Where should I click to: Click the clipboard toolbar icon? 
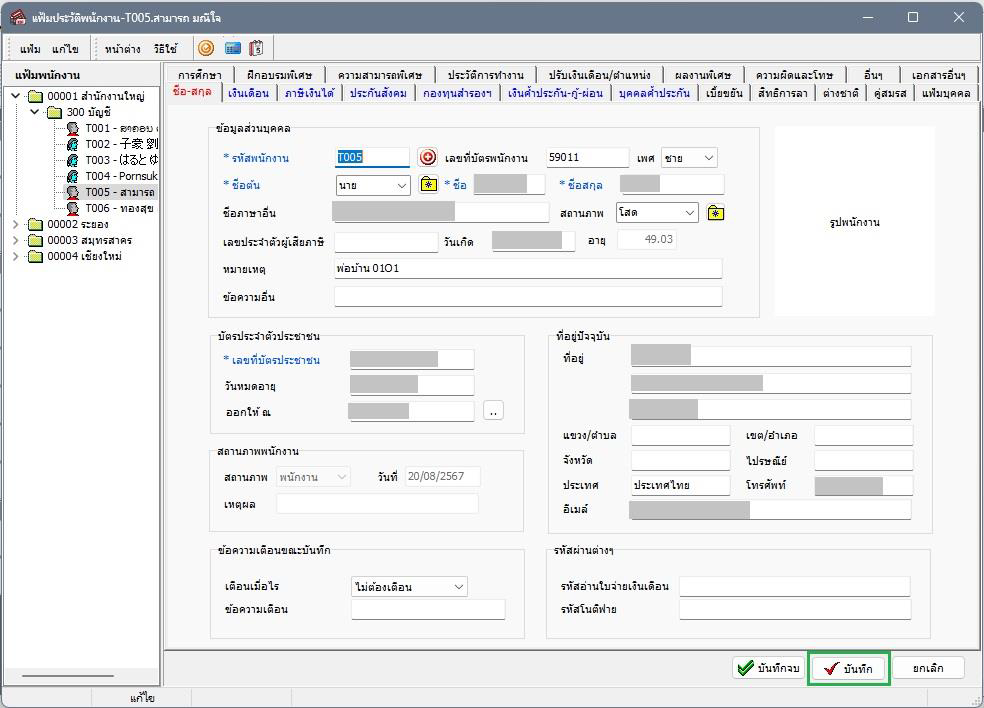click(x=256, y=48)
